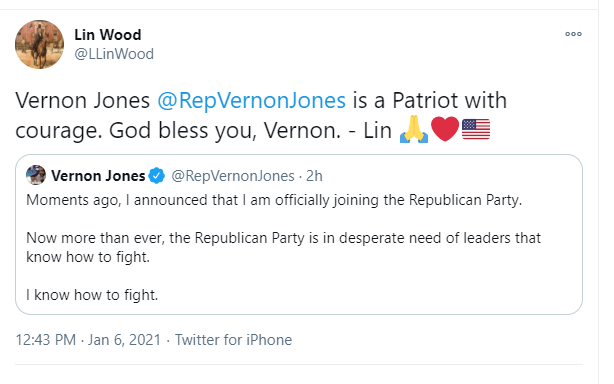Open the Vernon Jones name in quoted tweet

[98, 176]
